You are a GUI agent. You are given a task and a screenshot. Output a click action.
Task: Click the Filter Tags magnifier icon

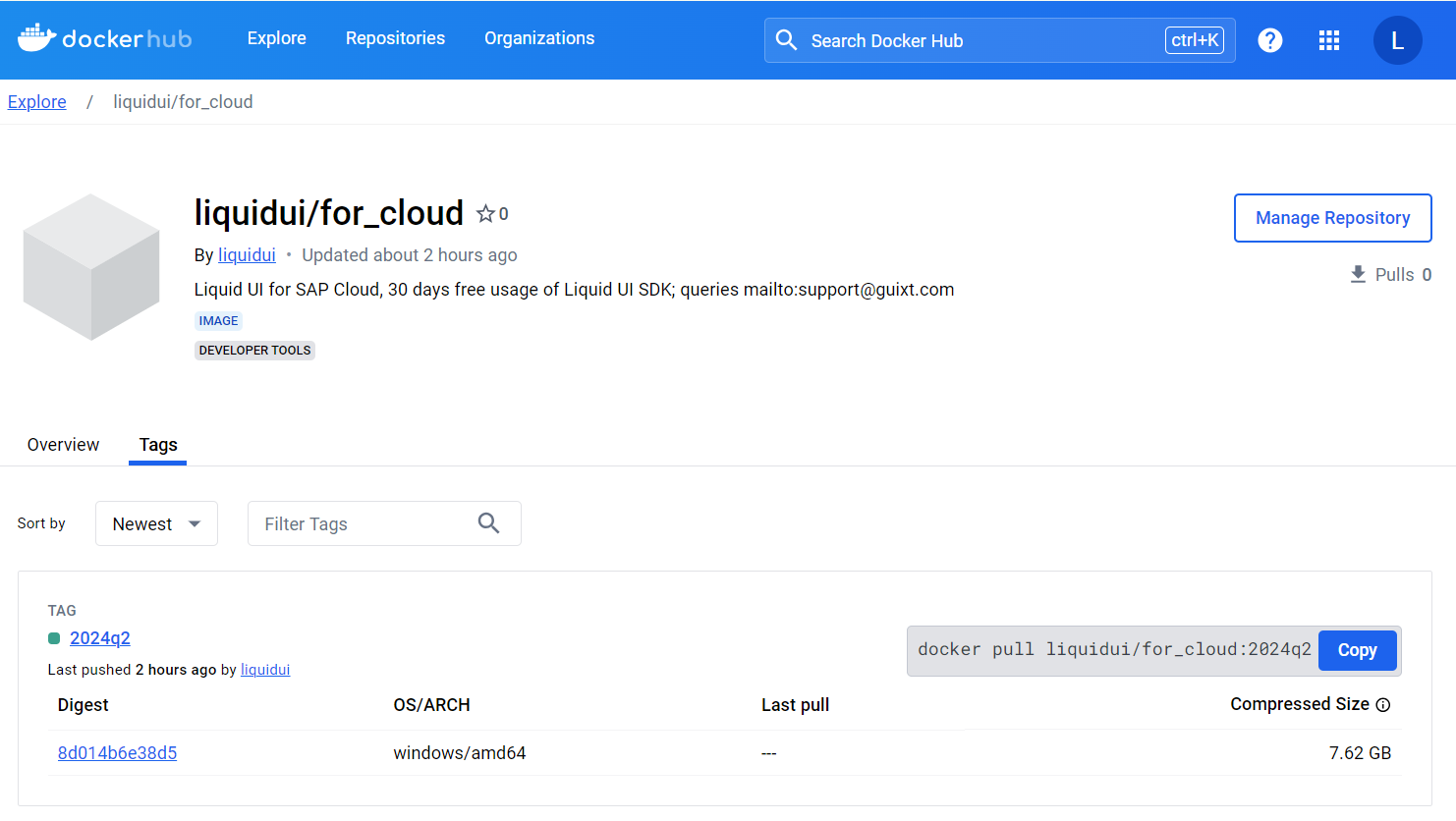click(488, 523)
